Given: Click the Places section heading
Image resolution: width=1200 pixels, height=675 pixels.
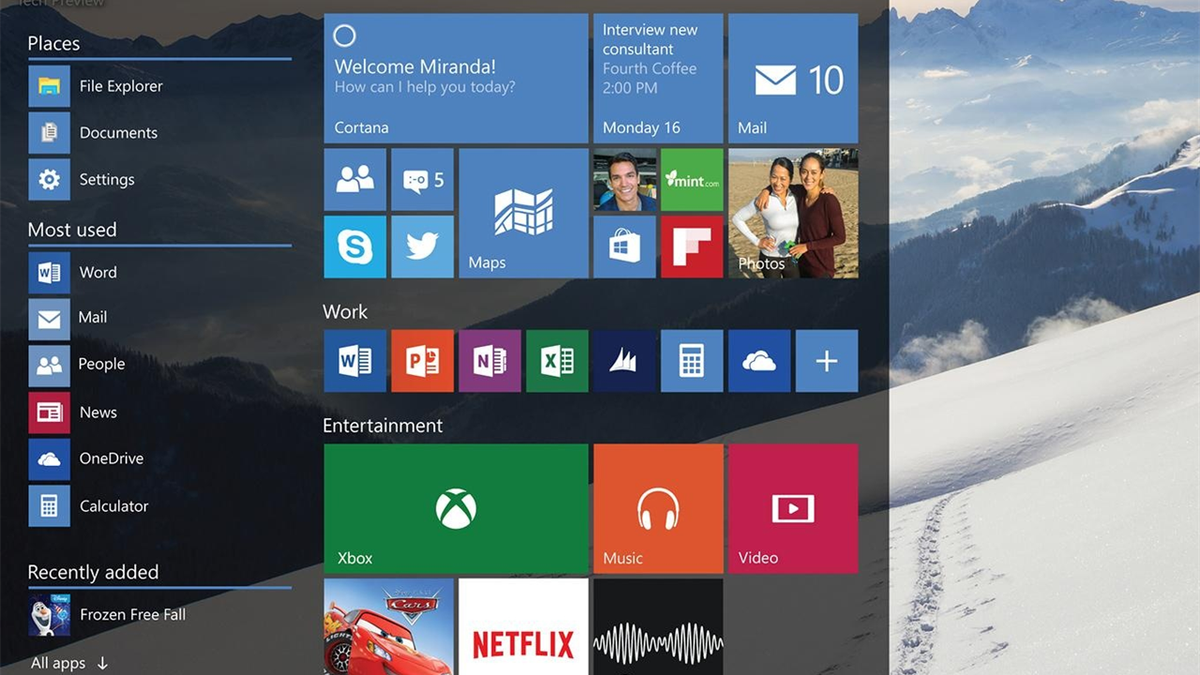Looking at the screenshot, I should (x=54, y=44).
